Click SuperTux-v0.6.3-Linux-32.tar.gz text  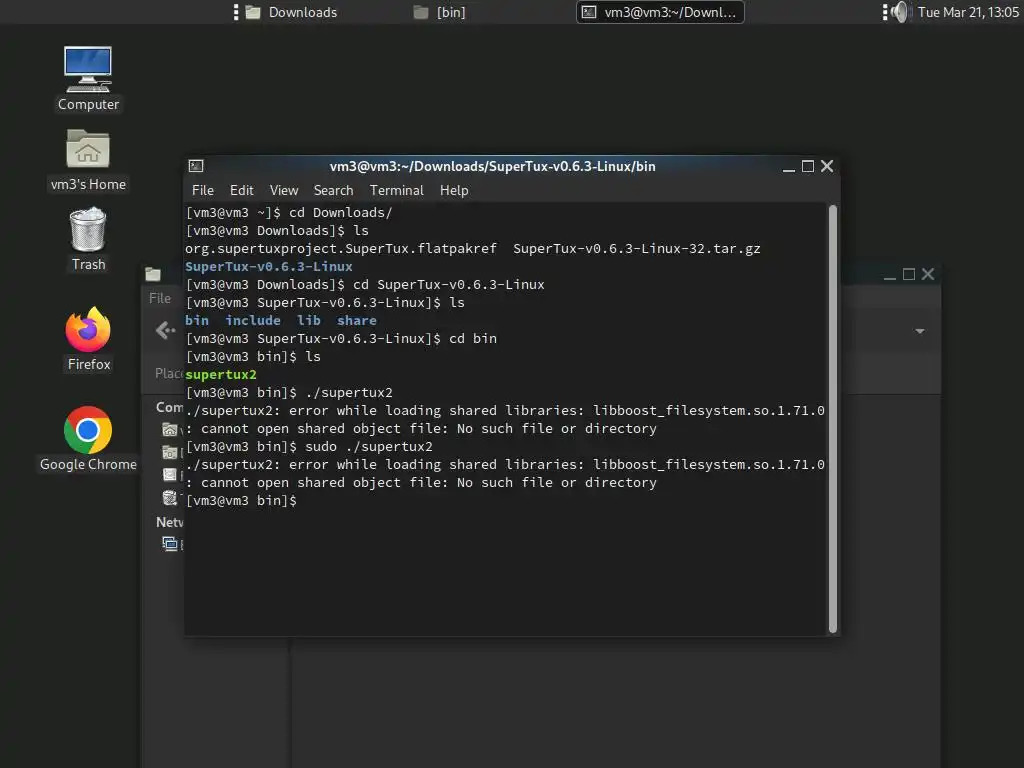click(637, 249)
